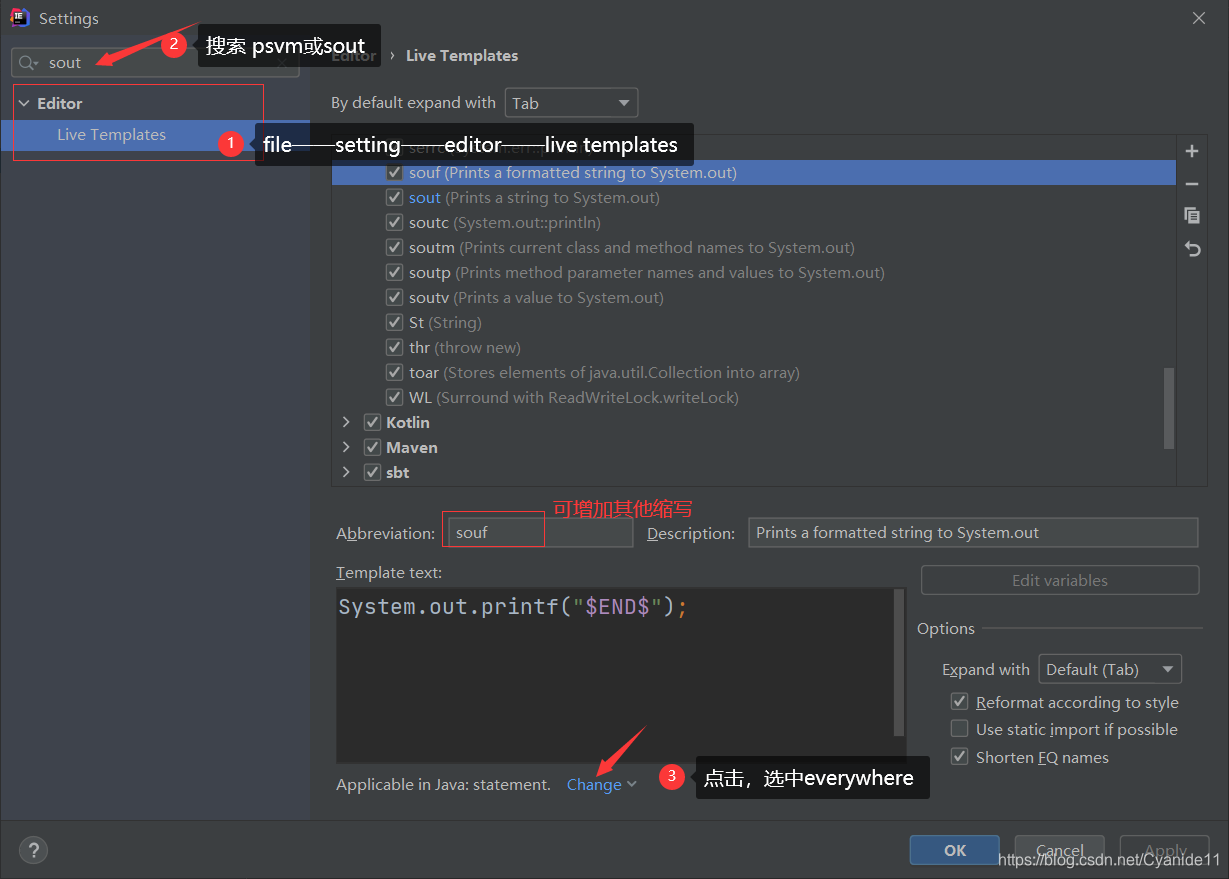
Task: Toggle the soutc template checkbox
Action: (x=394, y=222)
